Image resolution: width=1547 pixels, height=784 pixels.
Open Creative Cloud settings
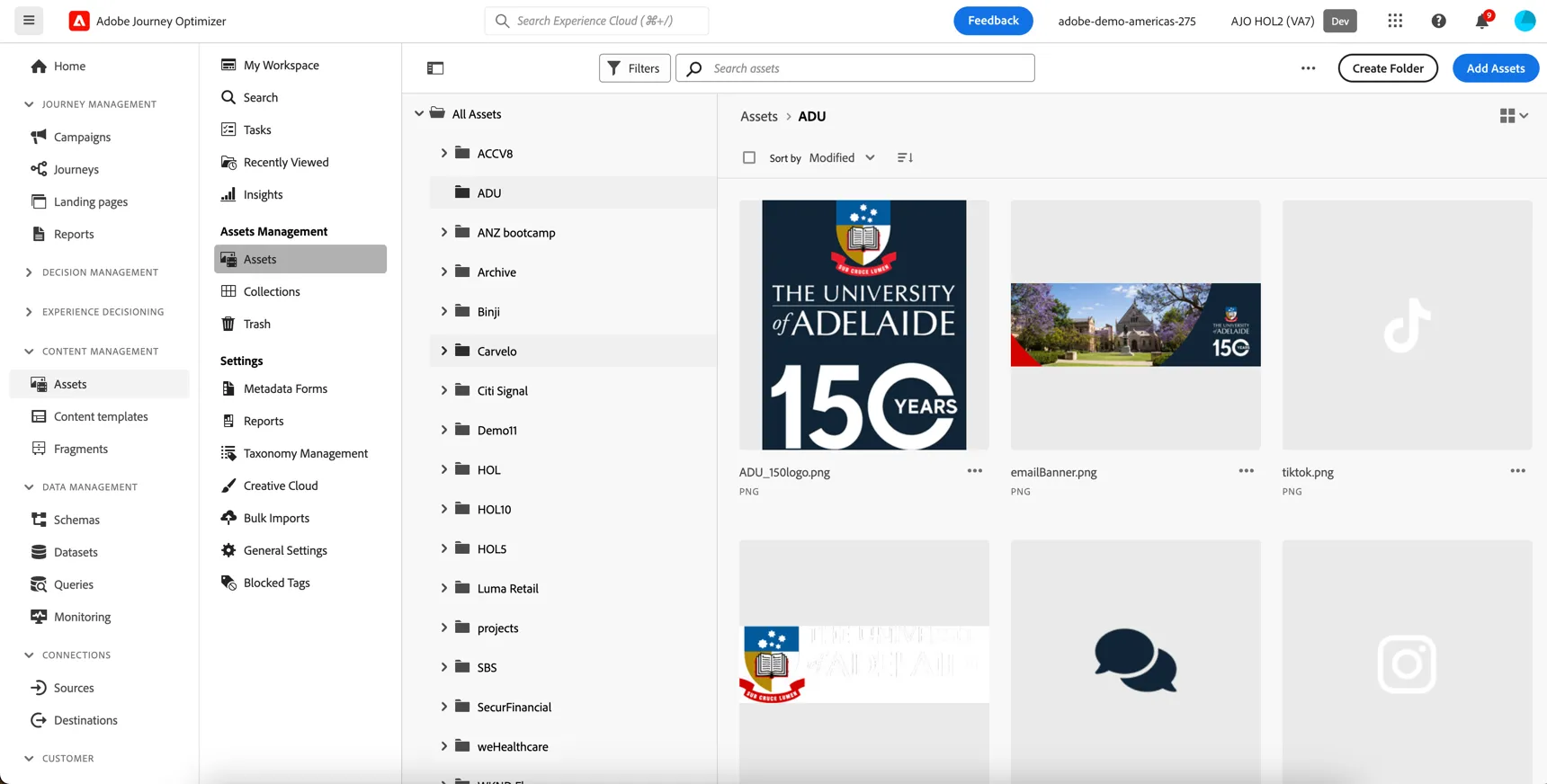coord(281,486)
